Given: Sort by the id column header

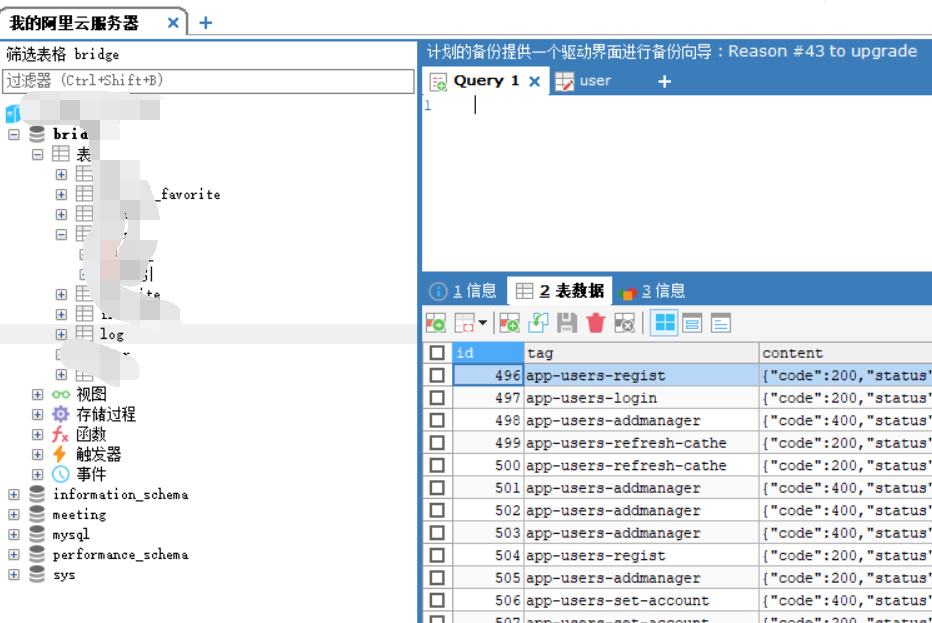Looking at the screenshot, I should [487, 353].
